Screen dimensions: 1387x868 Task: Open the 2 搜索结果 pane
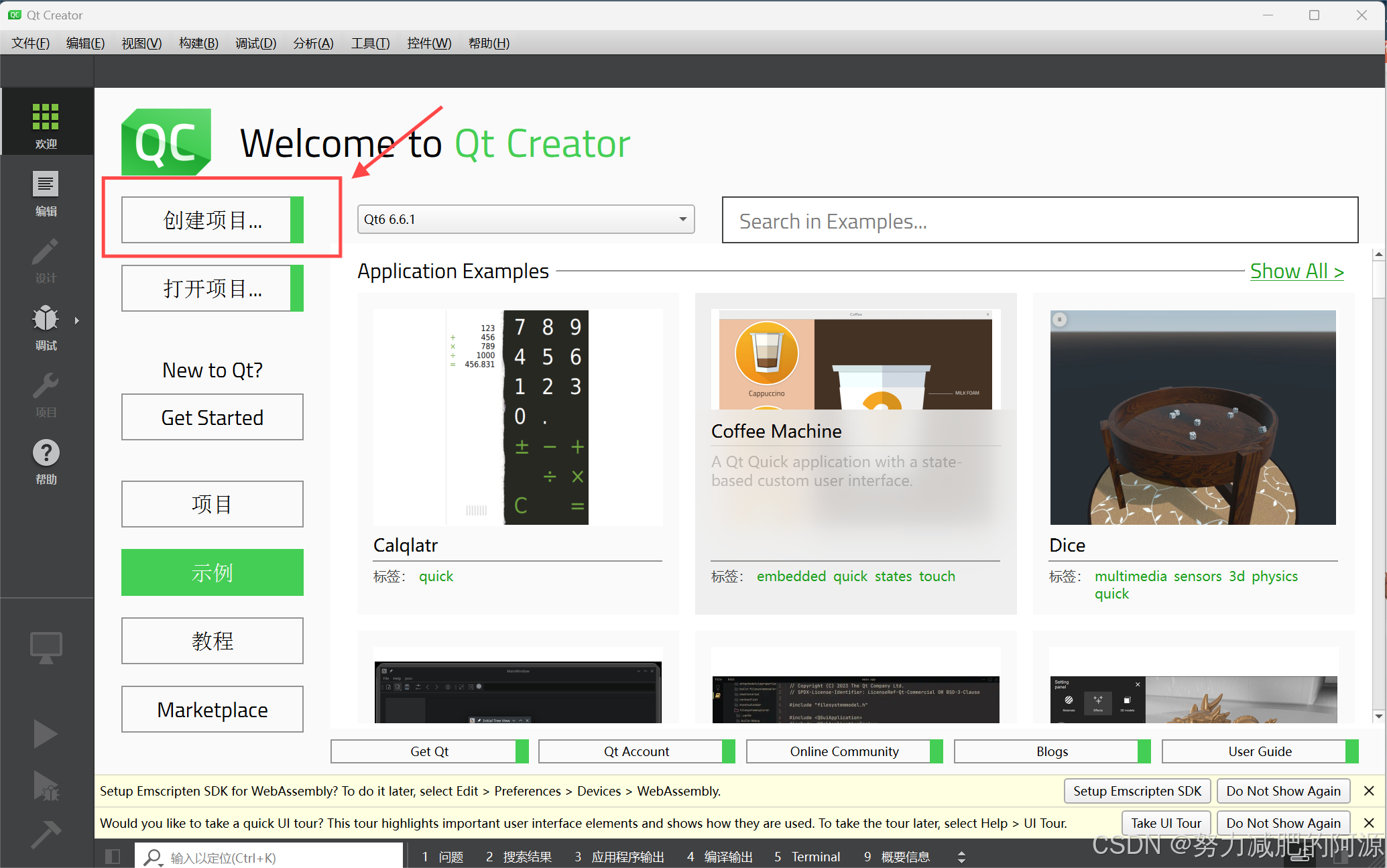pos(519,857)
